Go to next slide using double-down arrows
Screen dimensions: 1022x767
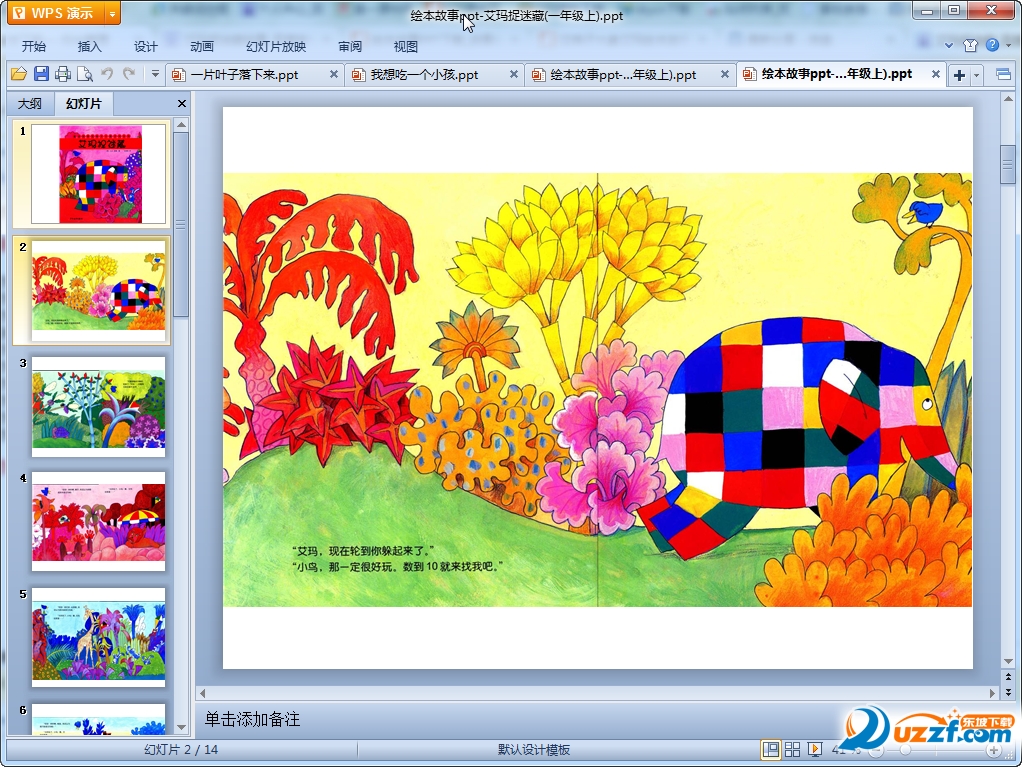tap(1008, 691)
